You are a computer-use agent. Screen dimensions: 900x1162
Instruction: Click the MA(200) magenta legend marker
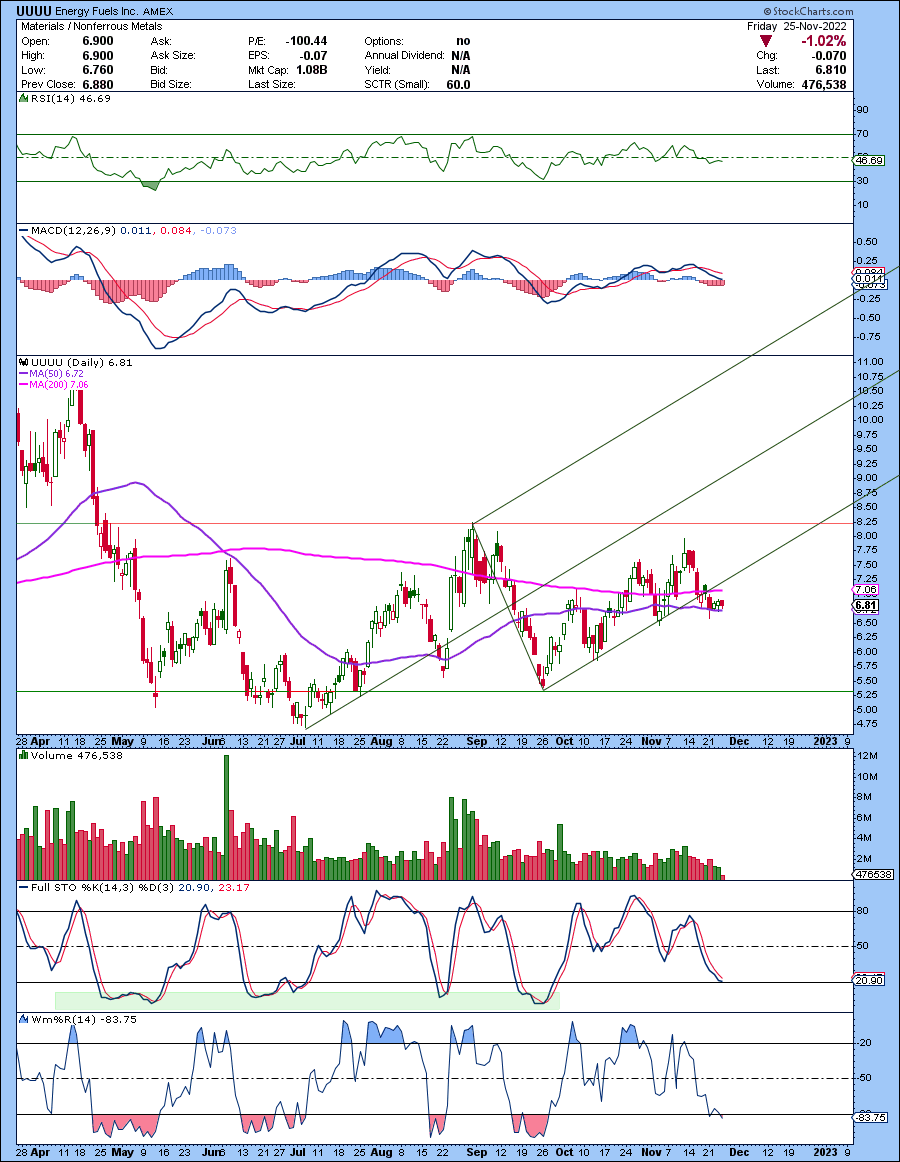point(24,385)
